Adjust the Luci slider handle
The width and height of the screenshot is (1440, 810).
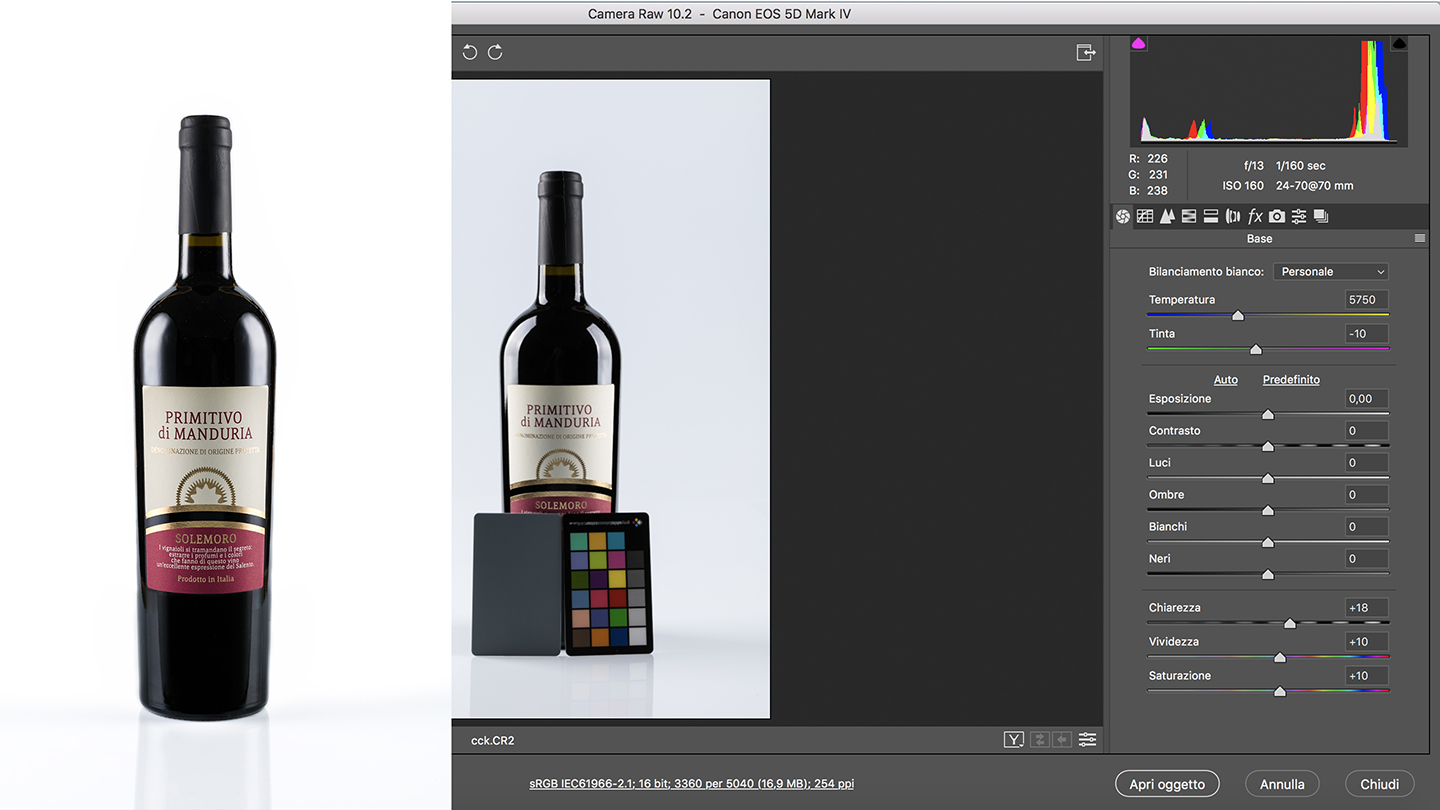point(1268,479)
